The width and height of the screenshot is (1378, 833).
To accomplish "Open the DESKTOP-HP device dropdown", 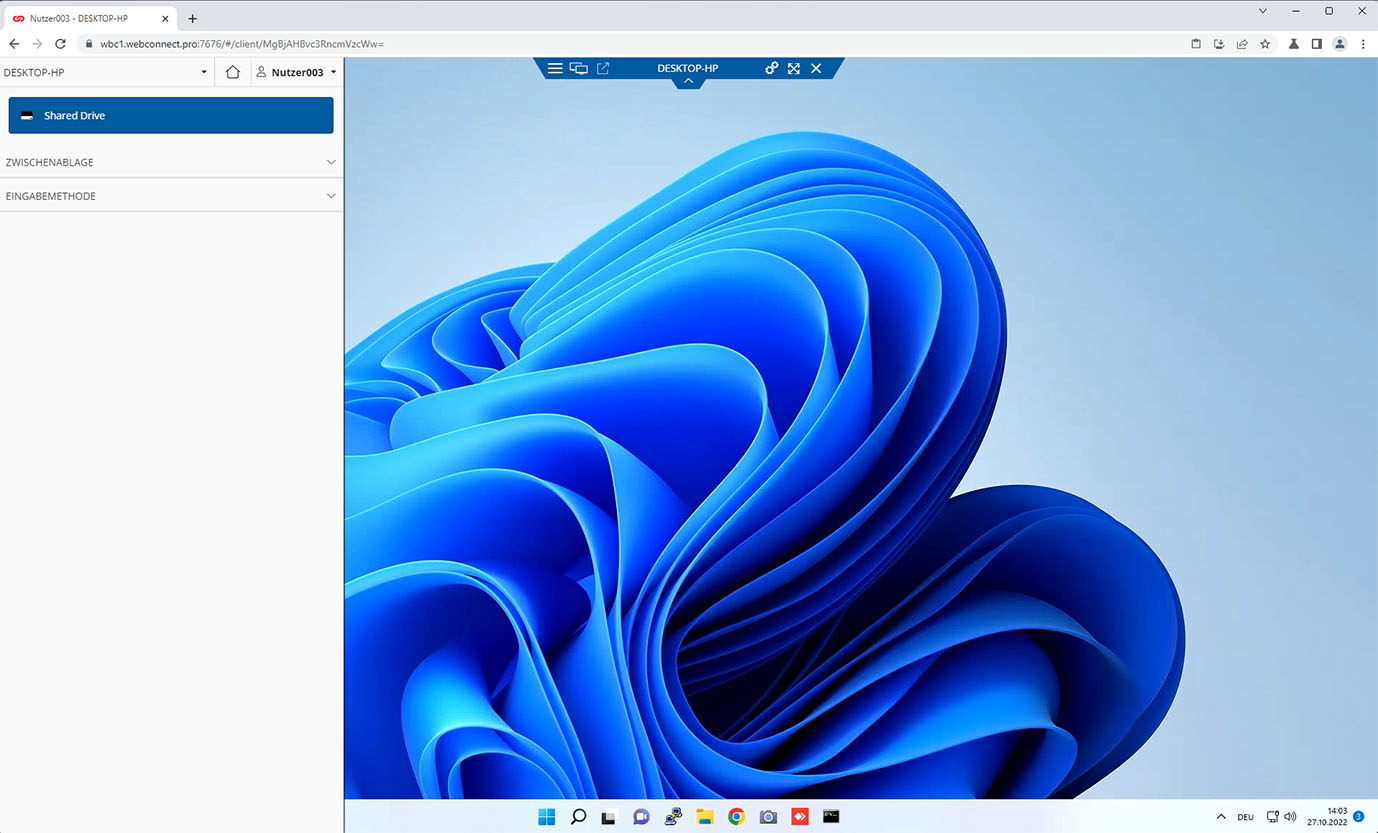I will [105, 71].
